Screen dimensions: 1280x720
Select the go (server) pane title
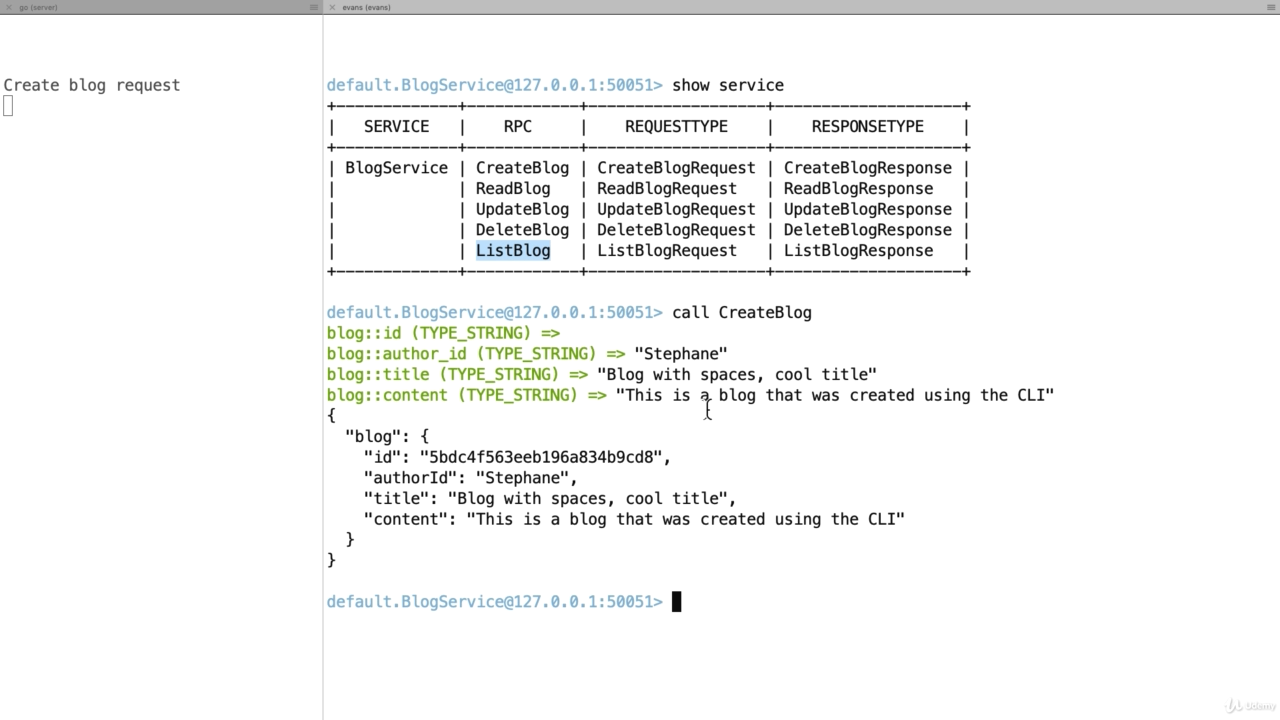click(x=39, y=7)
